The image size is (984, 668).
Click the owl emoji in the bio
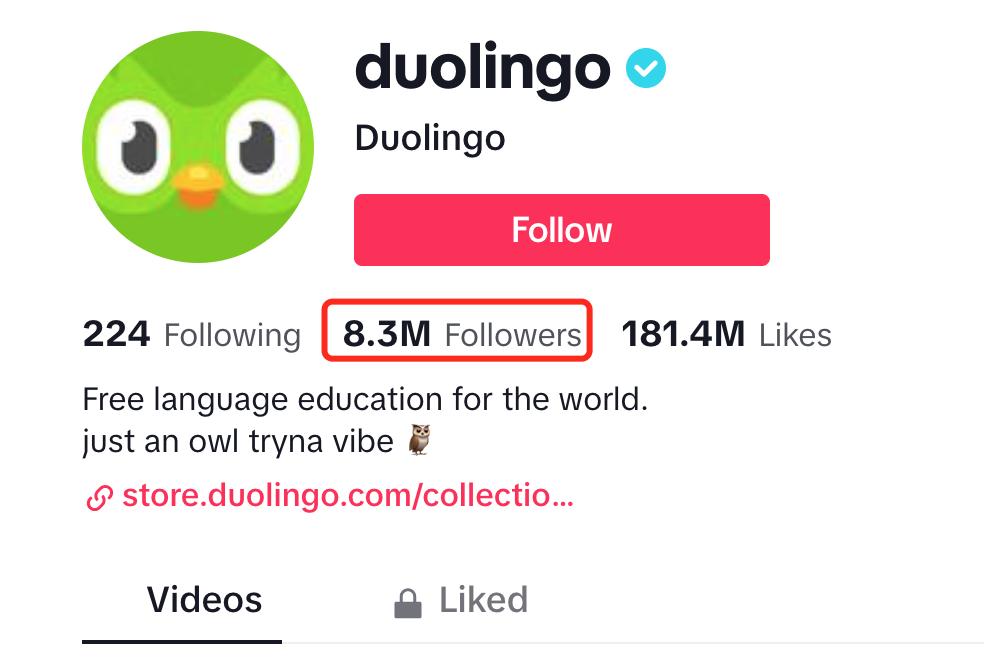(x=420, y=439)
